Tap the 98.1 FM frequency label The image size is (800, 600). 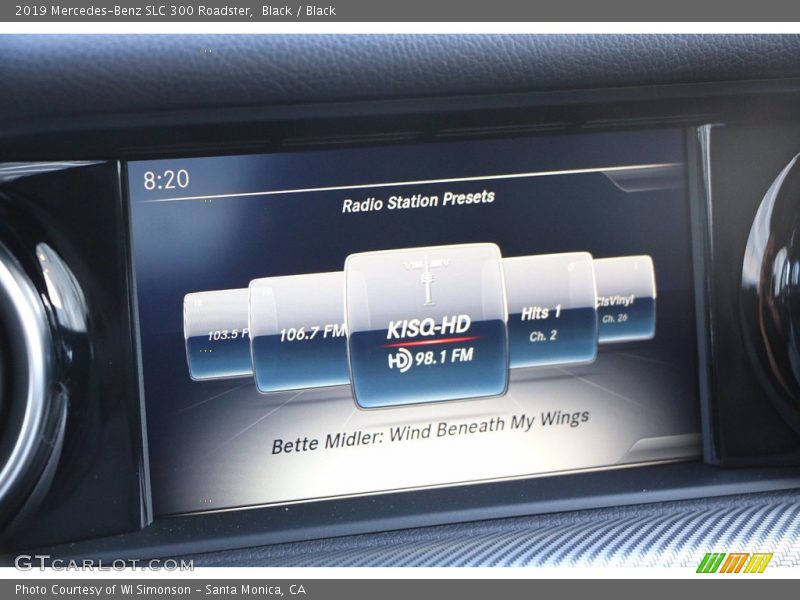click(x=445, y=357)
